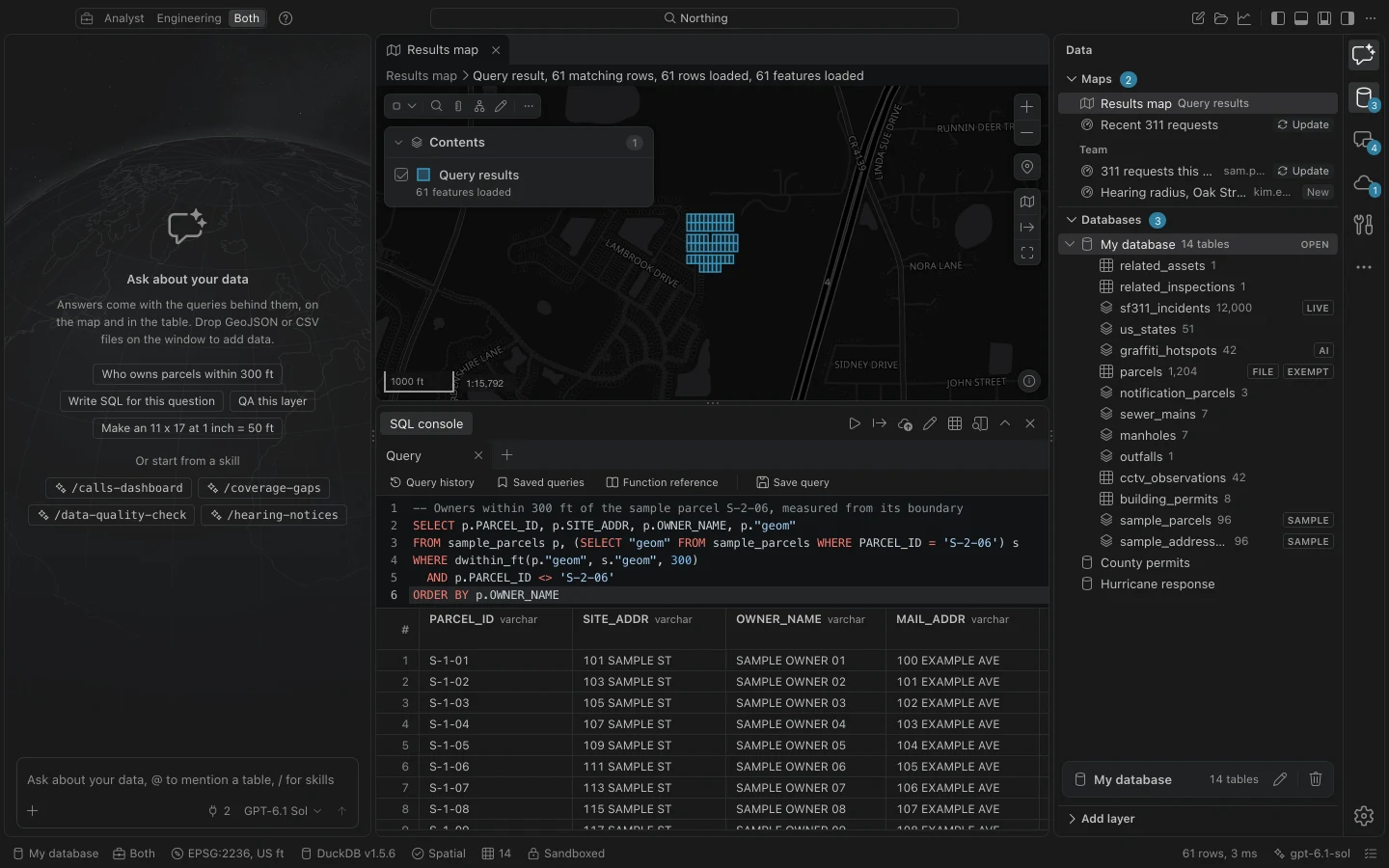1389x868 pixels.
Task: Click the chart icon in the title bar
Action: pos(1244,18)
